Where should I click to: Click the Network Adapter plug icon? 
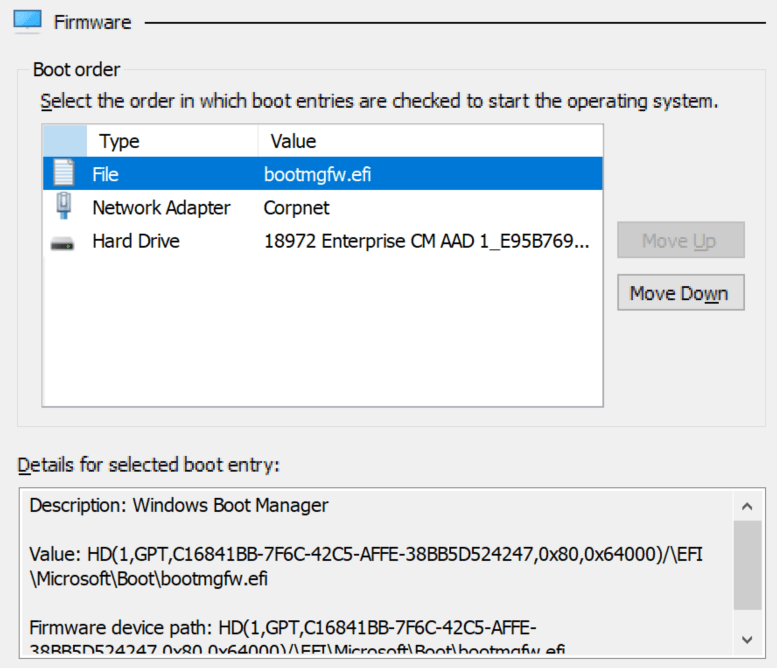point(63,206)
